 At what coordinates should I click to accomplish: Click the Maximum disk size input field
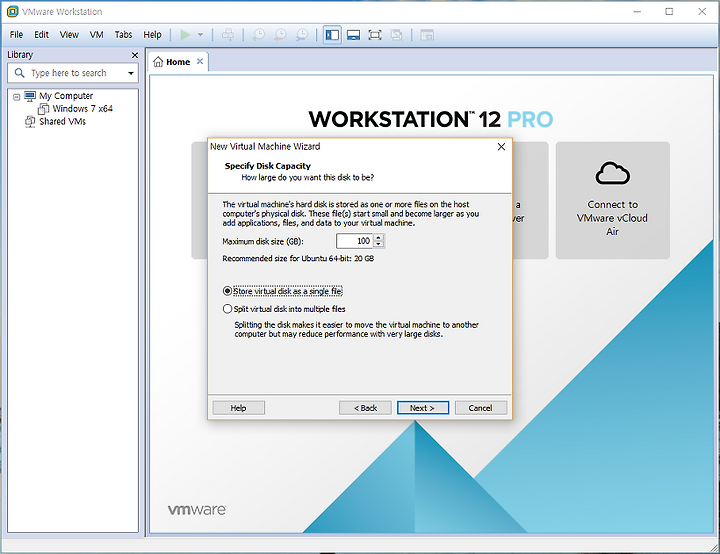point(354,241)
